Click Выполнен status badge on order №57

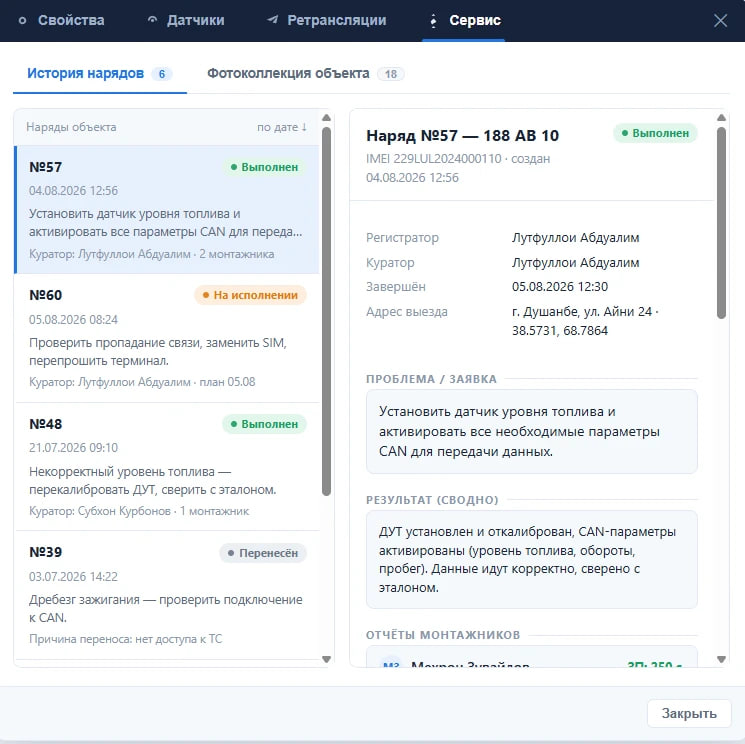click(265, 167)
